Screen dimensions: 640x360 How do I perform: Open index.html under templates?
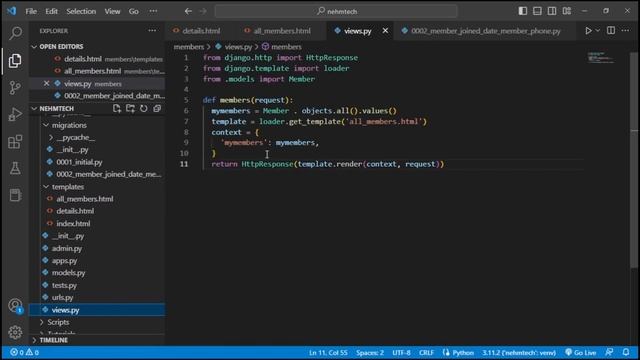pos(73,224)
